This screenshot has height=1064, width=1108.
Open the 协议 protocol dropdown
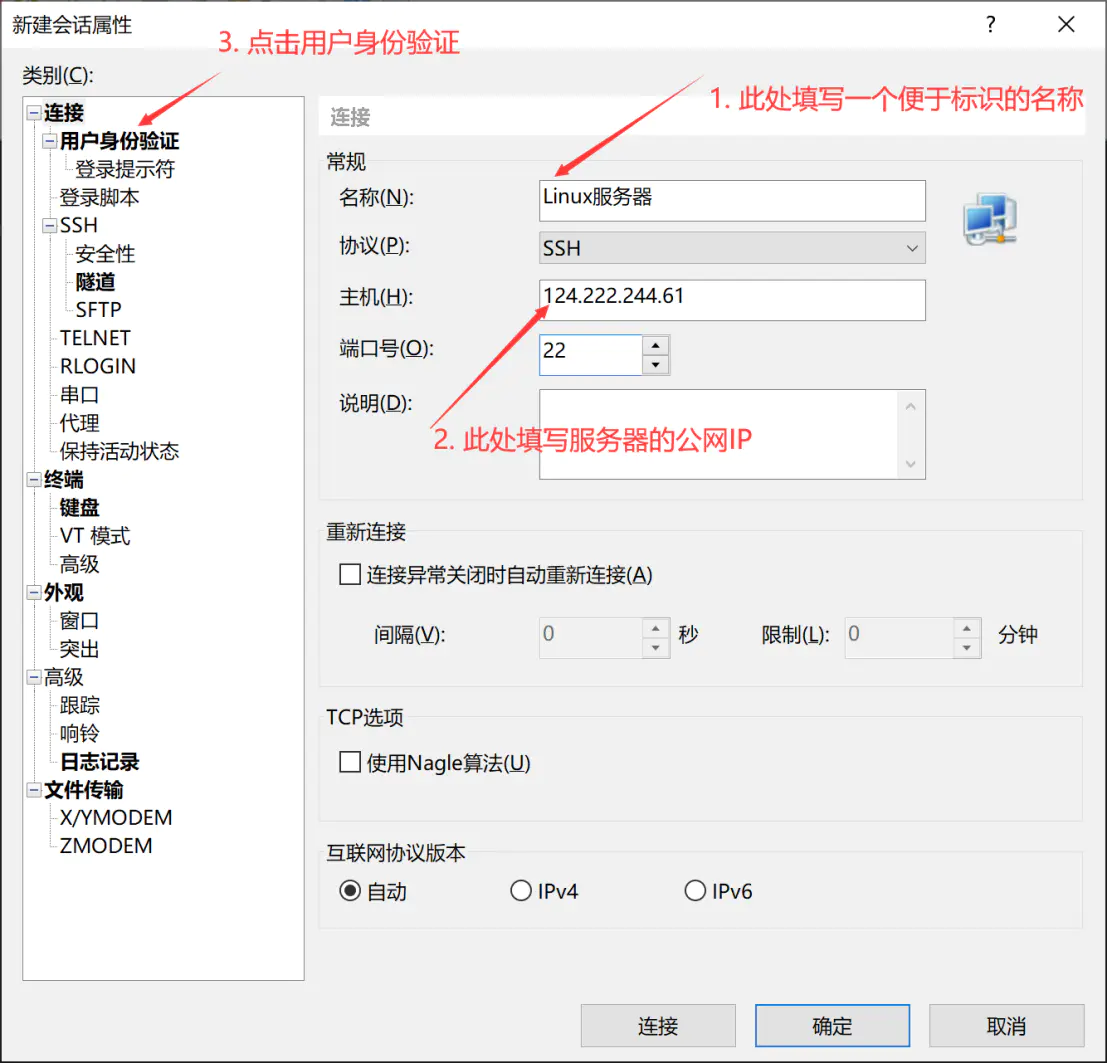click(x=911, y=248)
